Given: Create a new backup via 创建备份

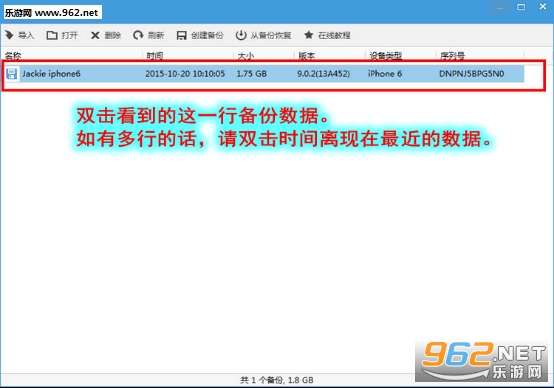Looking at the screenshot, I should coord(200,35).
